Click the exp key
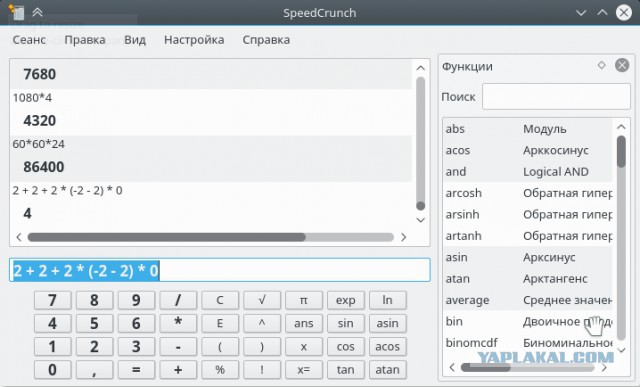This screenshot has height=387, width=640. [346, 300]
